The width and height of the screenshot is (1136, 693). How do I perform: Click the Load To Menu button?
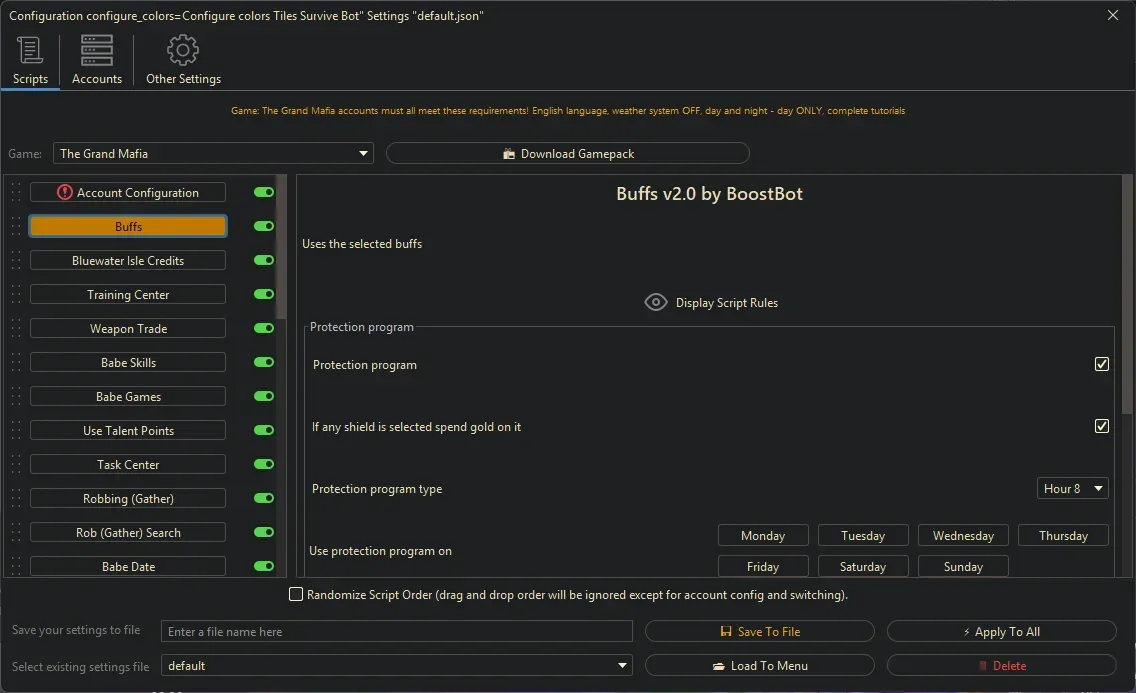click(759, 665)
